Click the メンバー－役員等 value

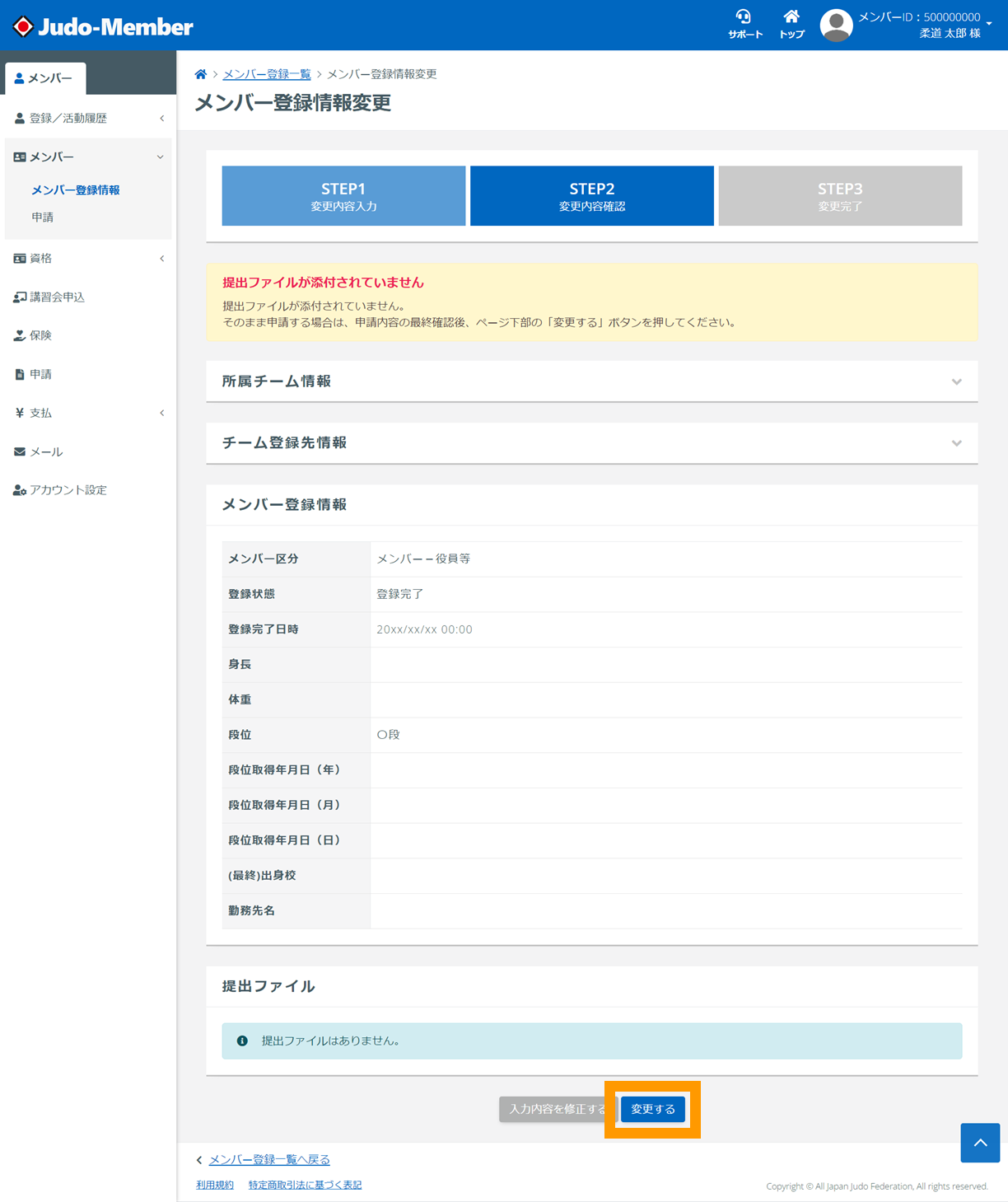tap(423, 559)
